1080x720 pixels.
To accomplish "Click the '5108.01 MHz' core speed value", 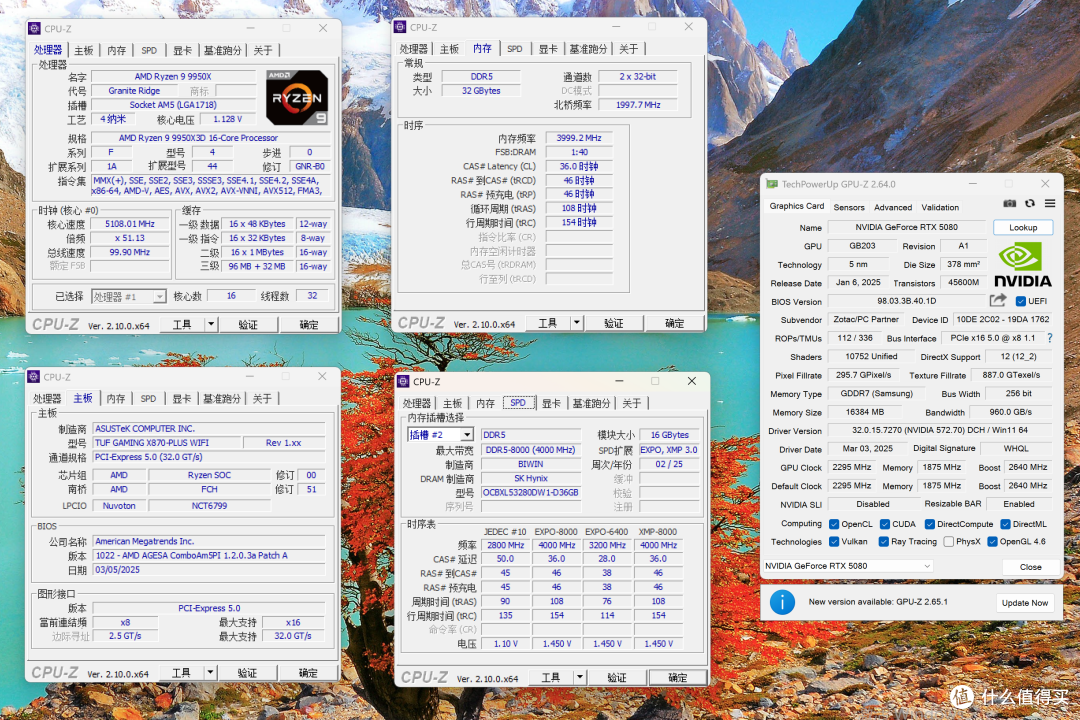I will (130, 224).
